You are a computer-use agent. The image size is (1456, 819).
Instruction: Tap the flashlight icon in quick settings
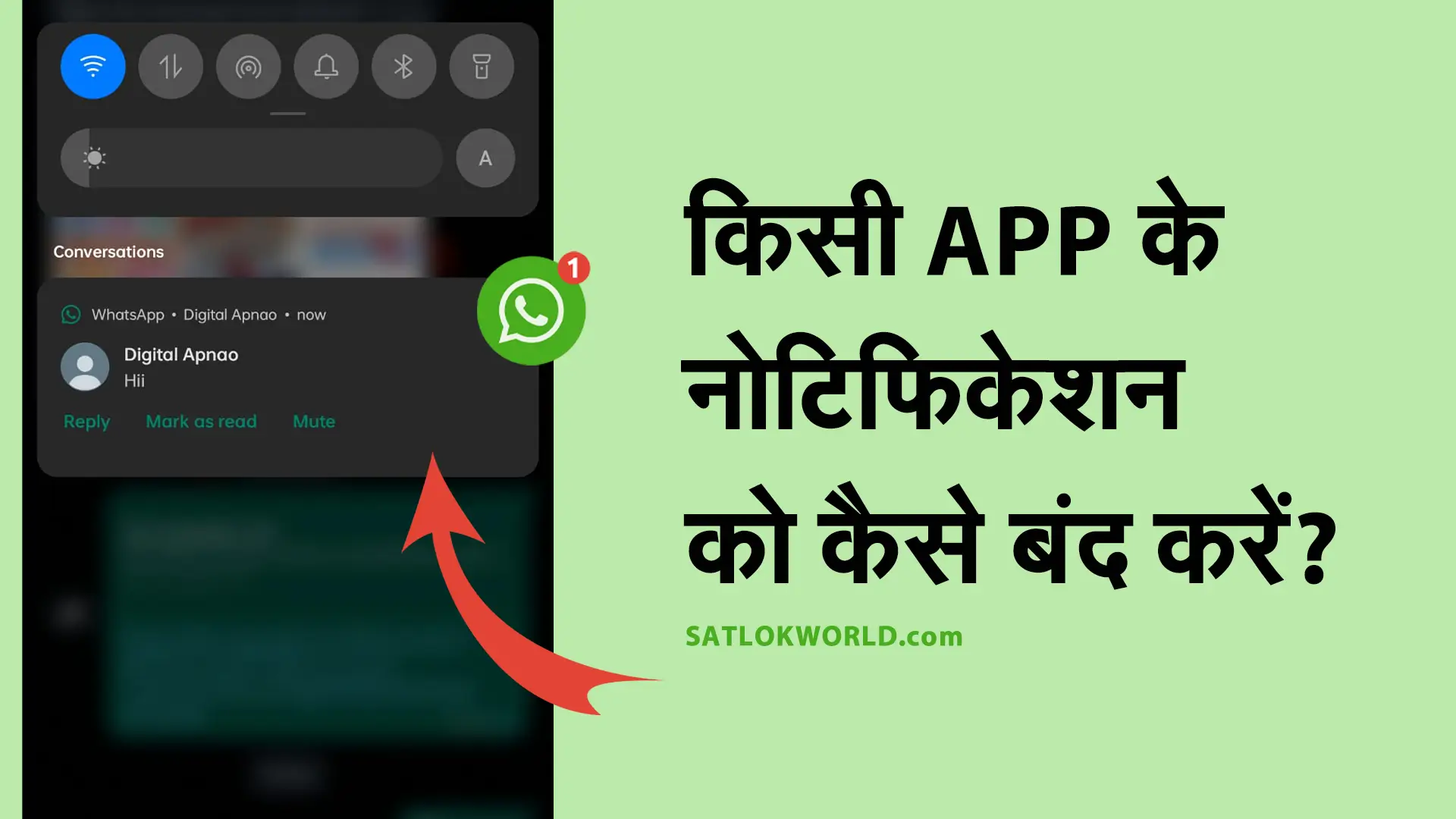point(481,66)
